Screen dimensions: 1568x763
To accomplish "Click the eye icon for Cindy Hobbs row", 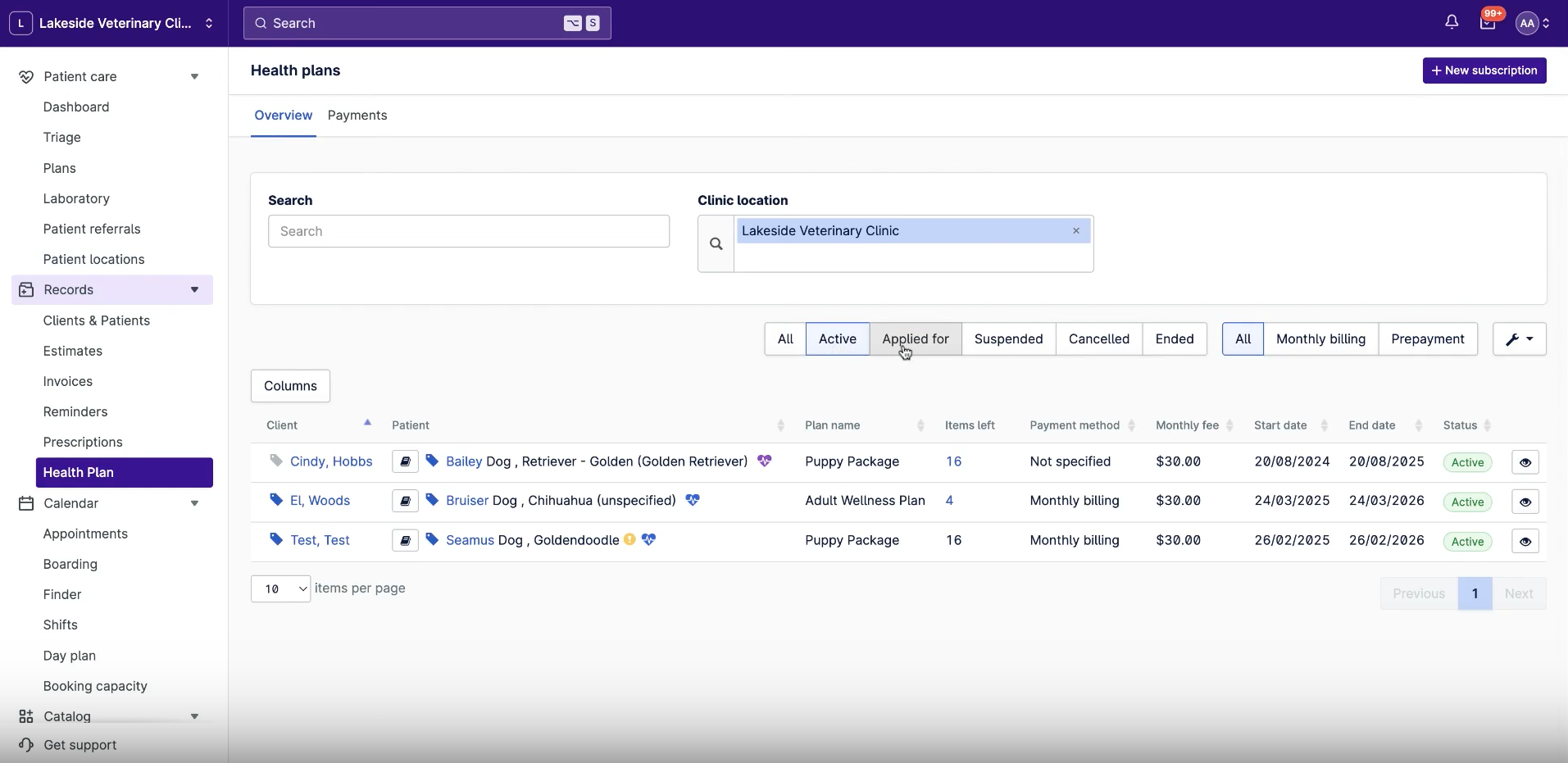I will (1525, 462).
